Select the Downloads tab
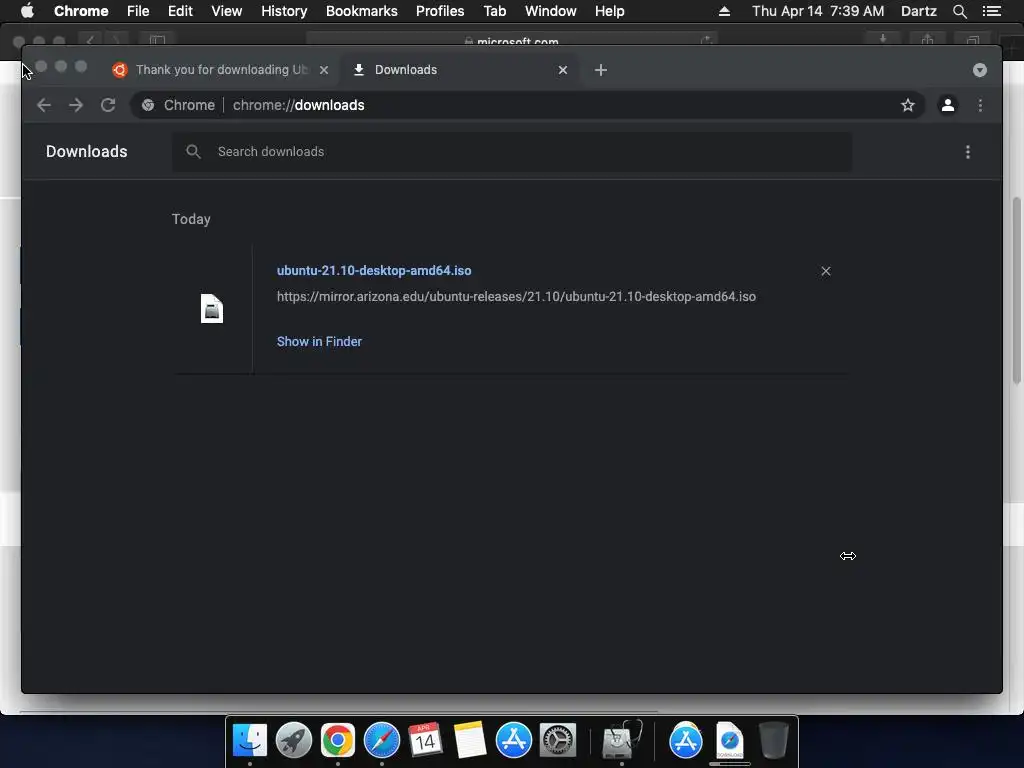The height and width of the screenshot is (768, 1024). click(460, 70)
